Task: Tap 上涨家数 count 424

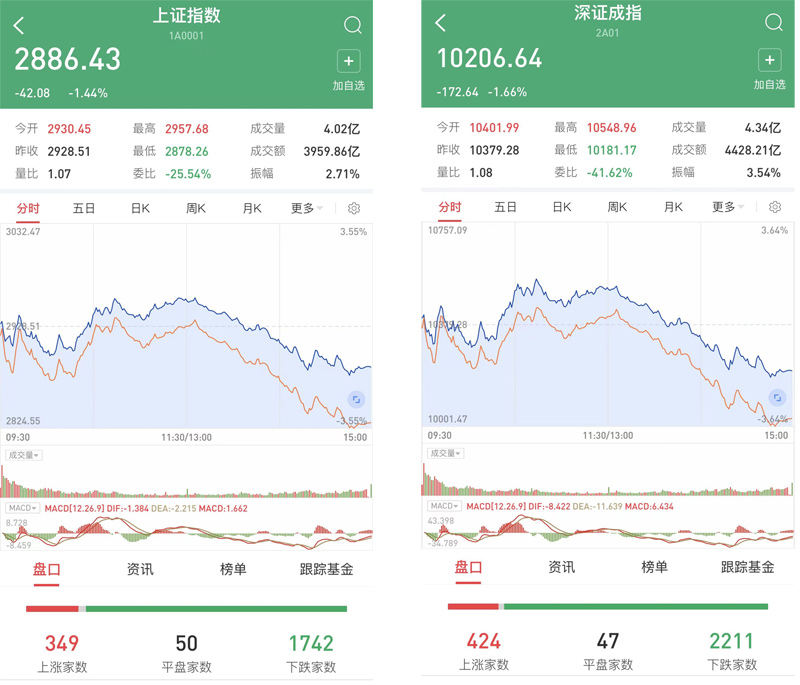Action: tap(484, 641)
